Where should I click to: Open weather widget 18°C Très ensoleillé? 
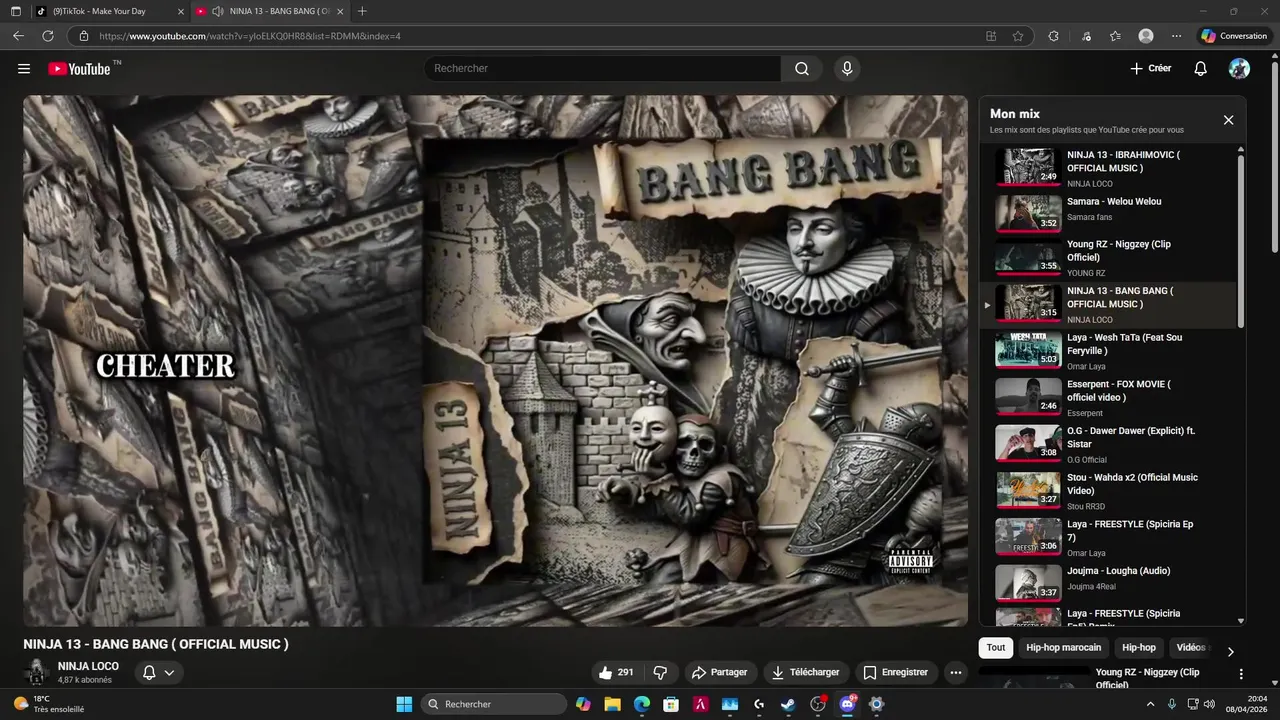point(48,704)
